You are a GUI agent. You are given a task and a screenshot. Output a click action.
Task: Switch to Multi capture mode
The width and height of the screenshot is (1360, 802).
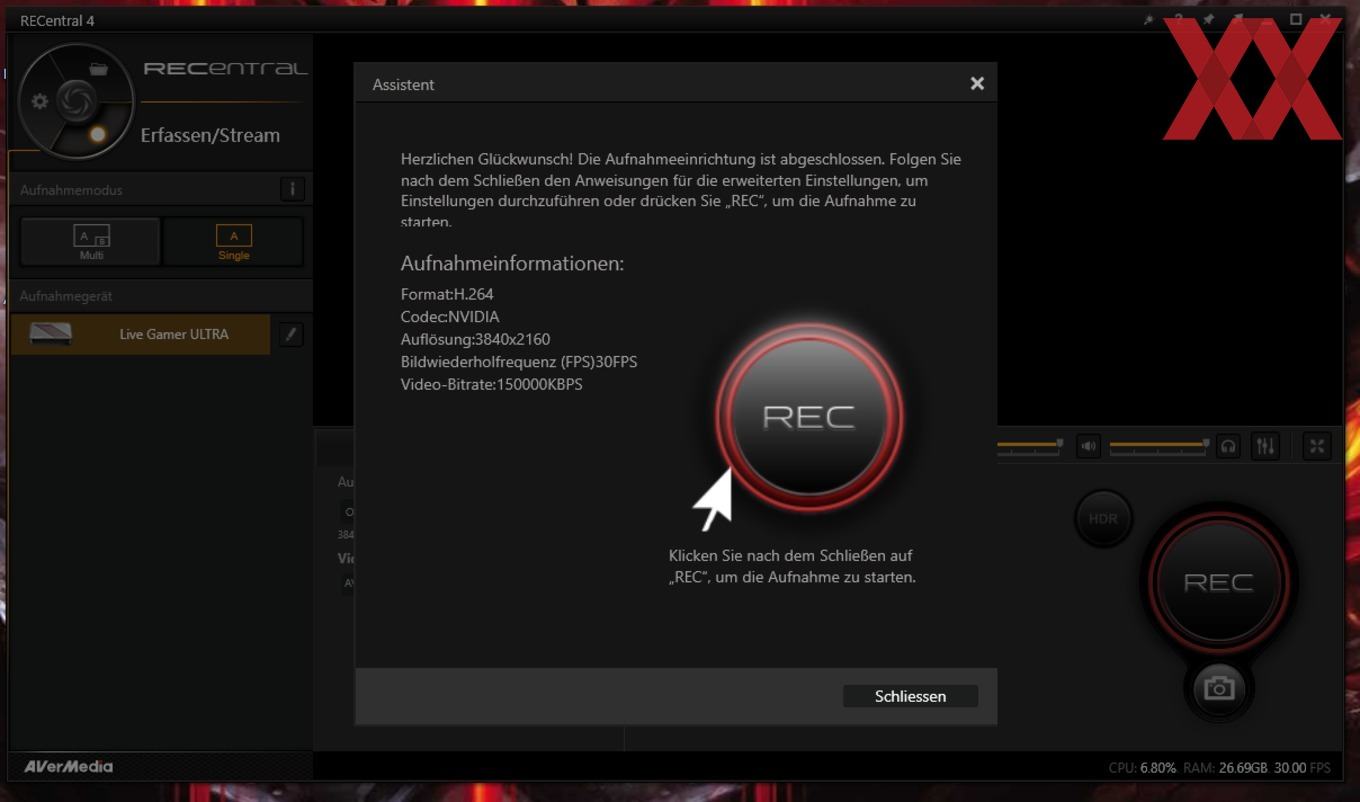pyautogui.click(x=91, y=242)
